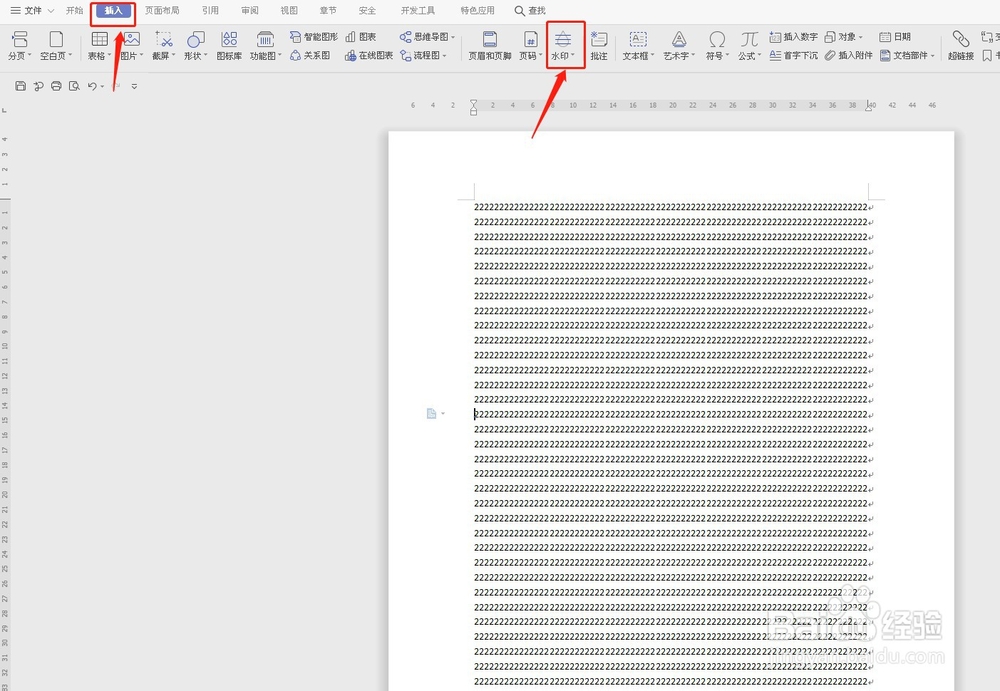Viewport: 1000px width, 691px height.
Task: Click the paragraph layout icon beside the text
Action: [x=431, y=414]
